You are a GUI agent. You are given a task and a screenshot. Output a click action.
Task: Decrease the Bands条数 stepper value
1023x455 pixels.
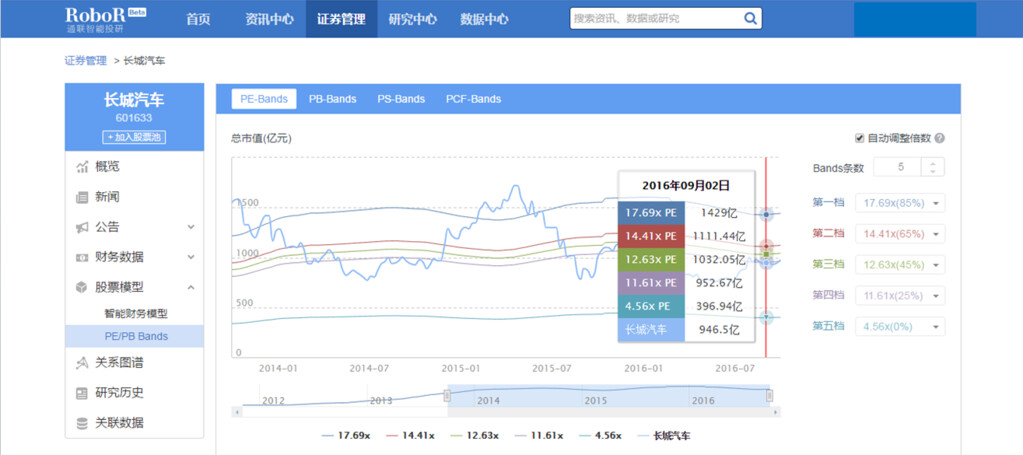pos(933,172)
